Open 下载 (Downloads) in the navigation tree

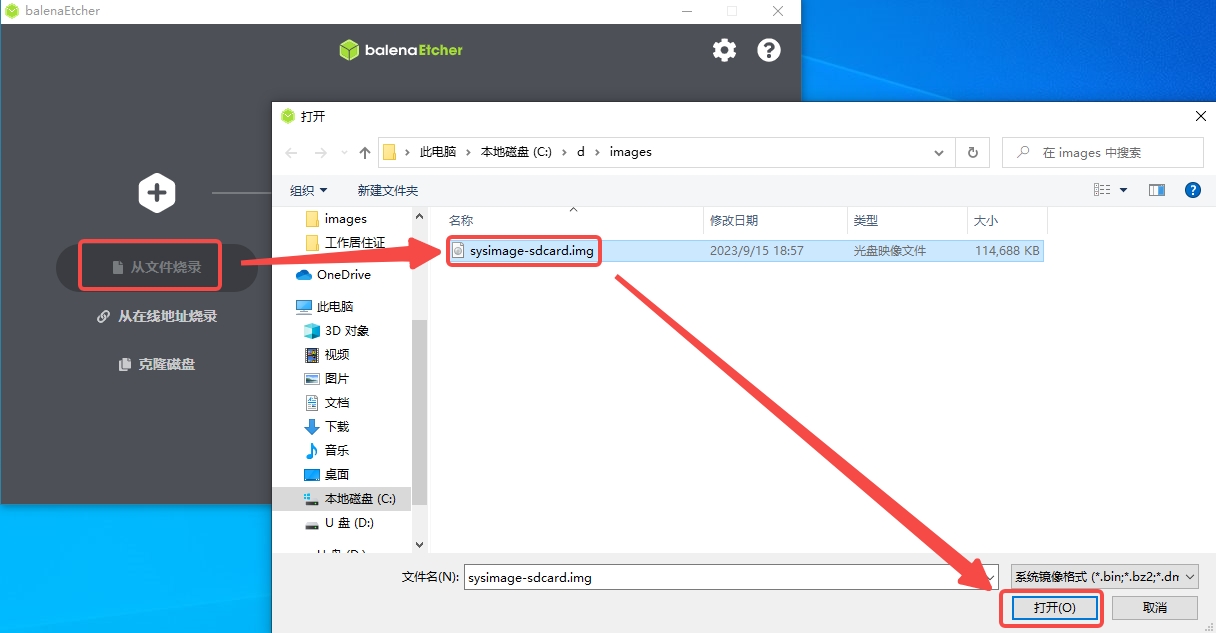pos(327,427)
